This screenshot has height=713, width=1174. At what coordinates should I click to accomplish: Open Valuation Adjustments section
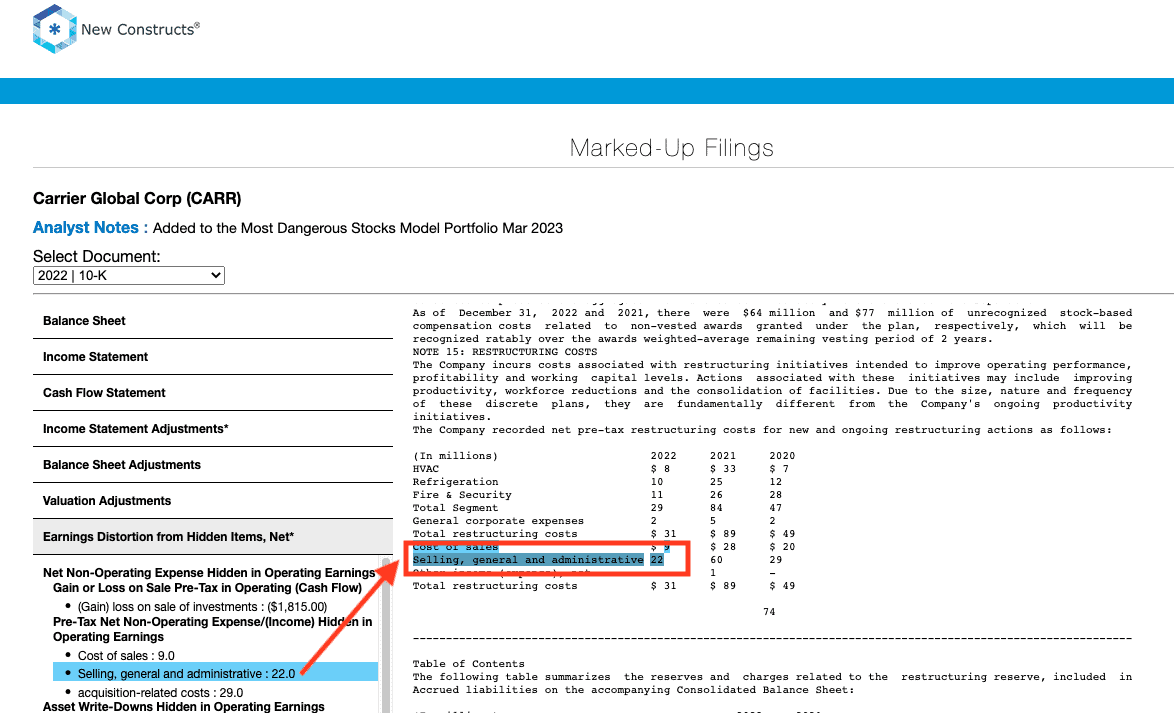pyautogui.click(x=213, y=500)
